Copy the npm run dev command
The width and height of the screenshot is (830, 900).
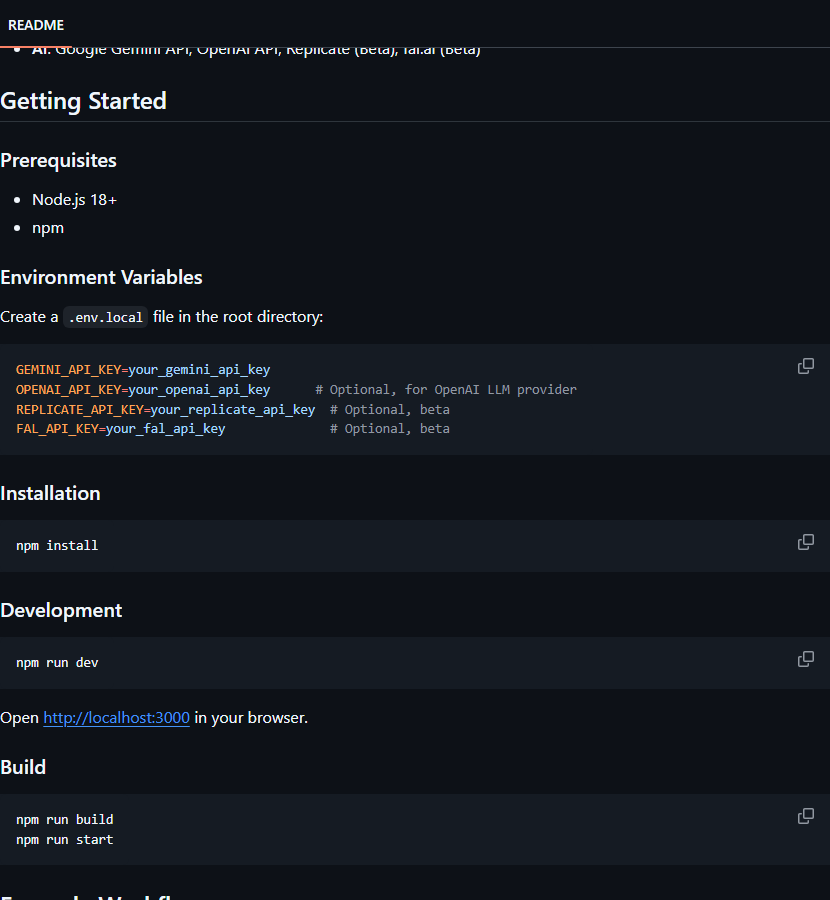click(805, 659)
